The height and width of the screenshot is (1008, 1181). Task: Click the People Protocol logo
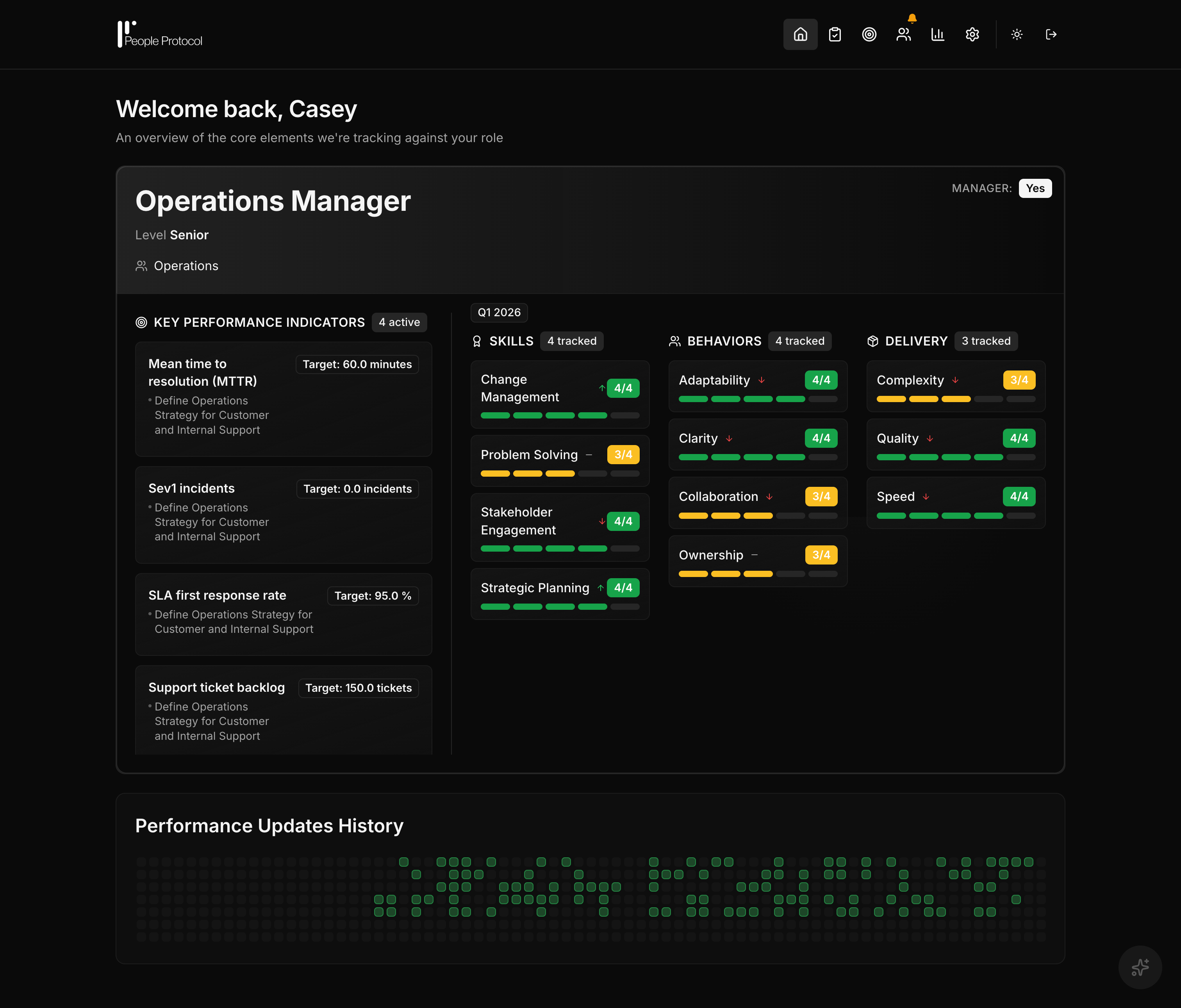[160, 34]
